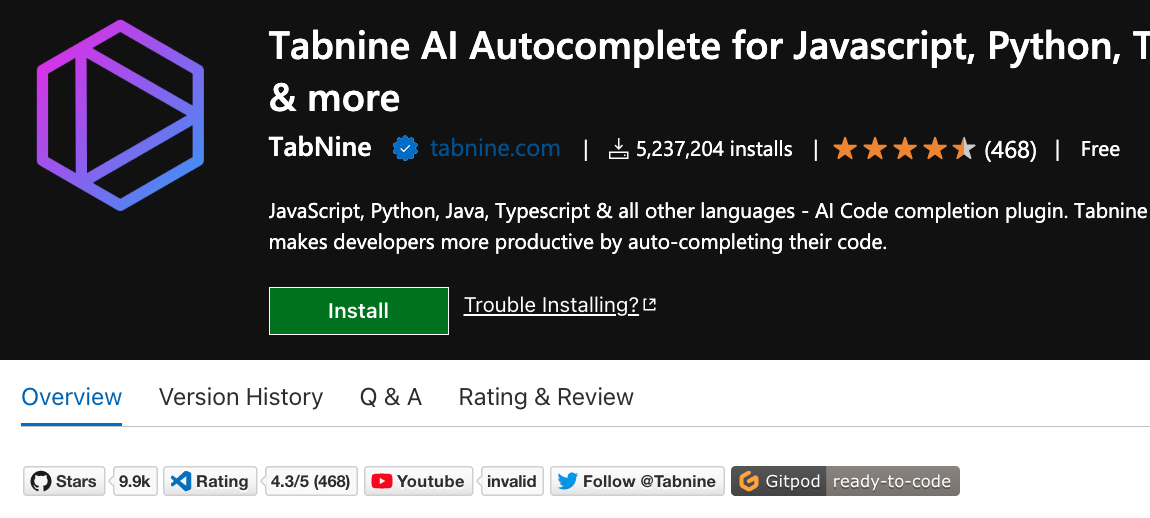Select the Overview tab
The width and height of the screenshot is (1150, 518).
pyautogui.click(x=72, y=397)
